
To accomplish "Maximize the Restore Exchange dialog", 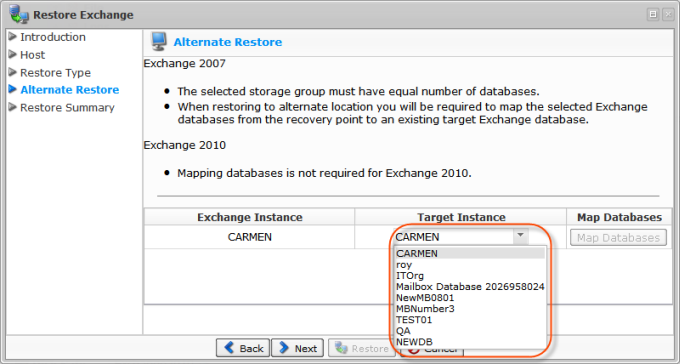I will tap(653, 14).
